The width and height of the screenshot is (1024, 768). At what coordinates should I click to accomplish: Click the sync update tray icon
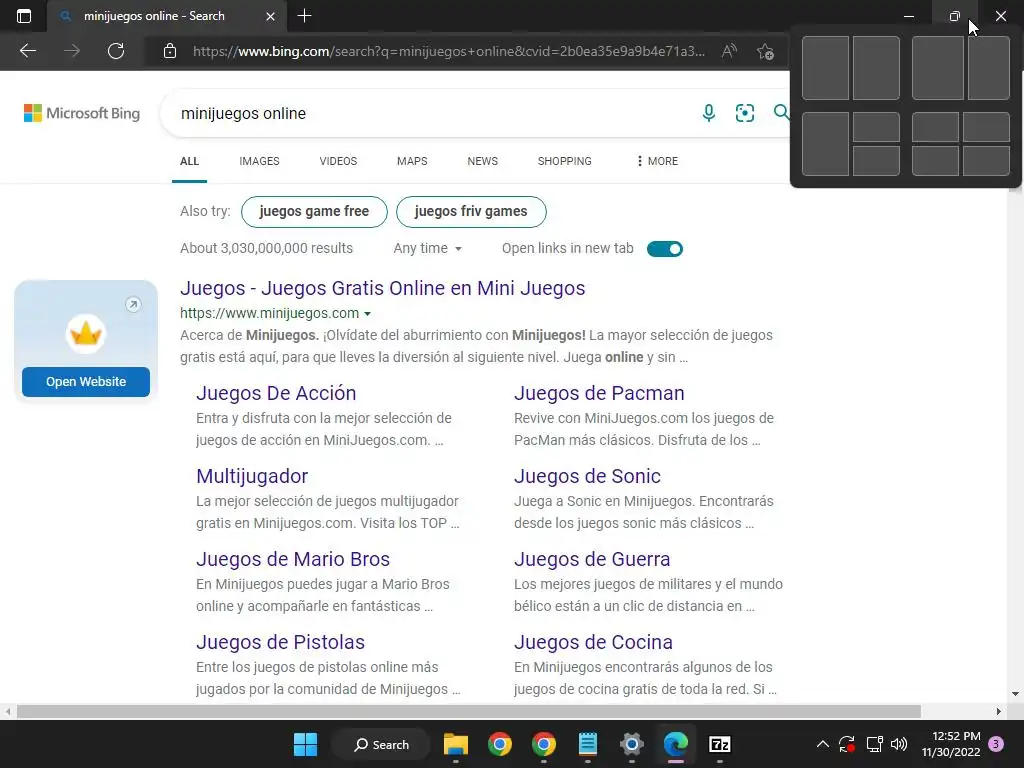click(847, 744)
